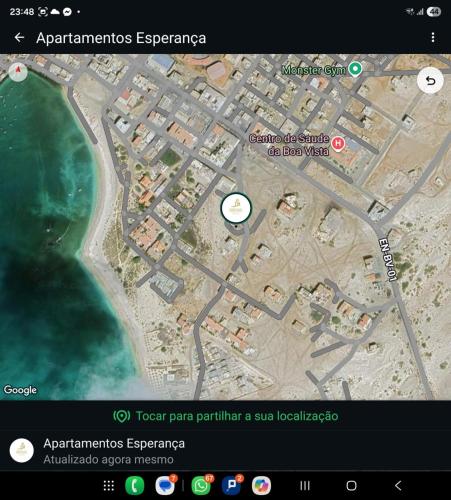The width and height of the screenshot is (451, 500).
Task: Show recent apps with three-bar button
Action: point(305,486)
